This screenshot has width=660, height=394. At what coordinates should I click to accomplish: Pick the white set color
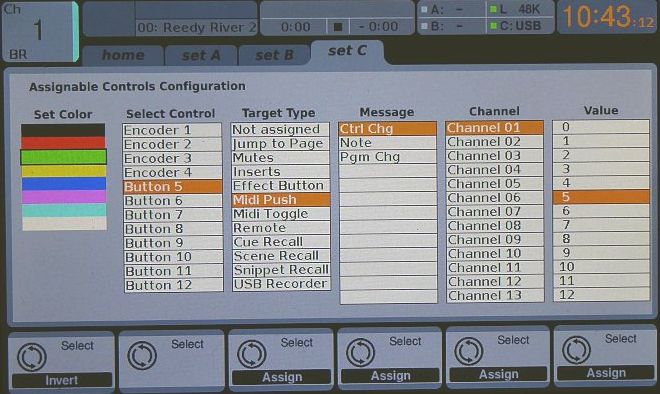click(64, 224)
